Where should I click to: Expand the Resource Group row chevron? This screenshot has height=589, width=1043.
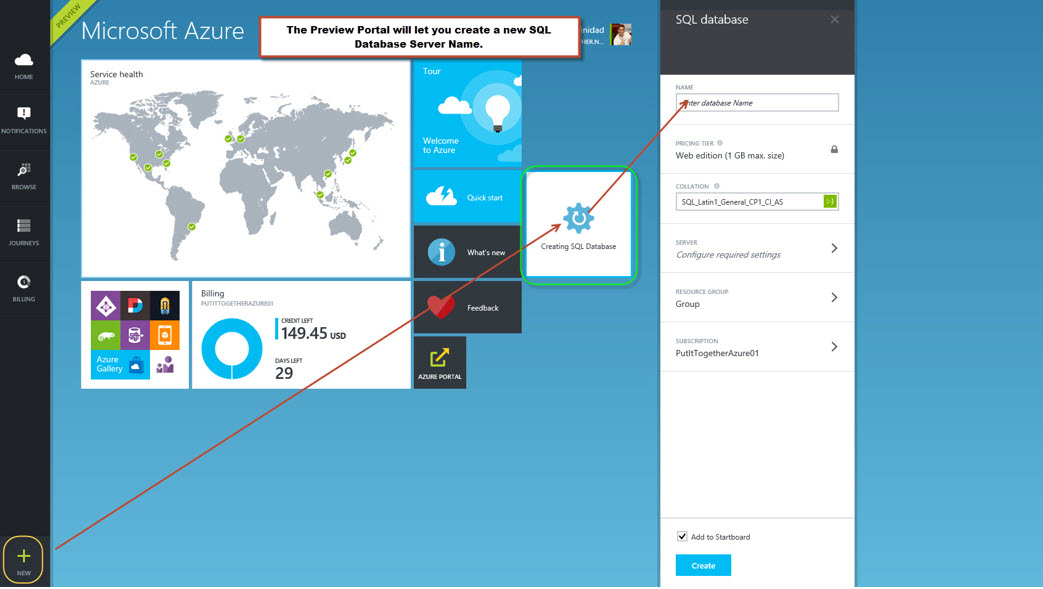point(834,297)
